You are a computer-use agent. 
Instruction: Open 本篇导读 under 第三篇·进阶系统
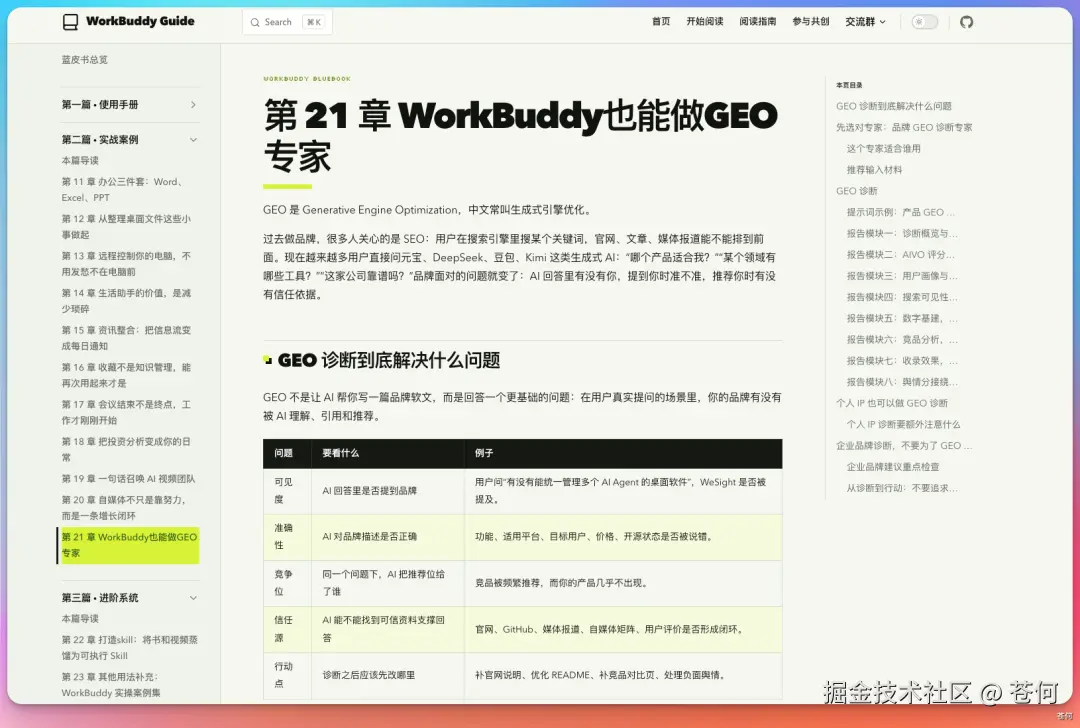pyautogui.click(x=80, y=618)
